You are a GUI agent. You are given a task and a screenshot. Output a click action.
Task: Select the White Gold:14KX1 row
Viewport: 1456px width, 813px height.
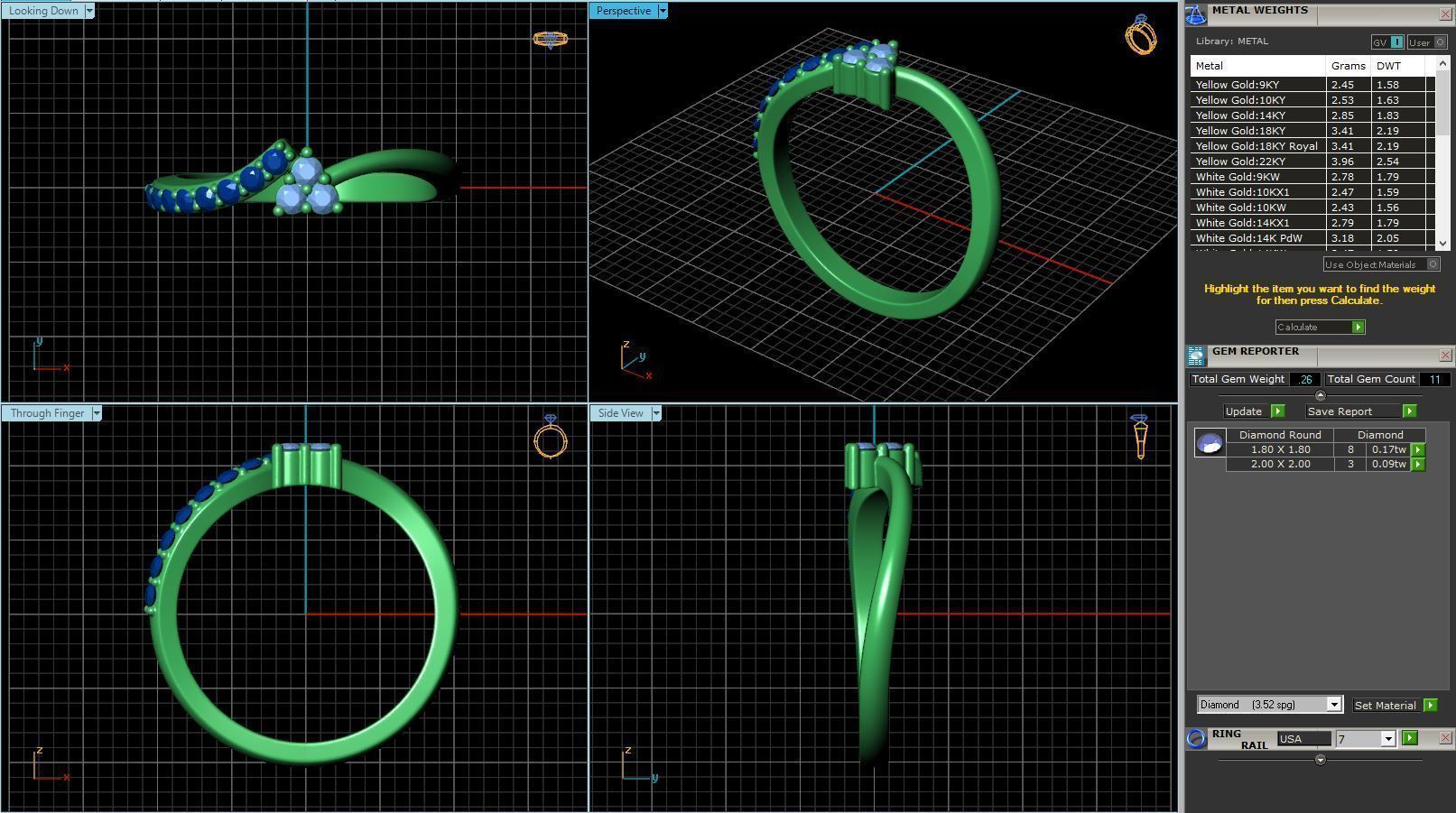(x=1312, y=223)
